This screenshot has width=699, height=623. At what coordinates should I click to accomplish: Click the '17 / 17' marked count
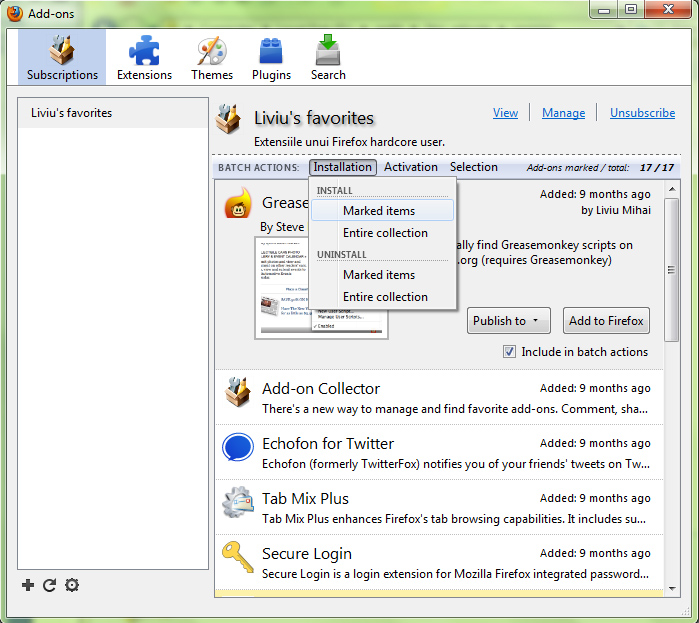(657, 168)
